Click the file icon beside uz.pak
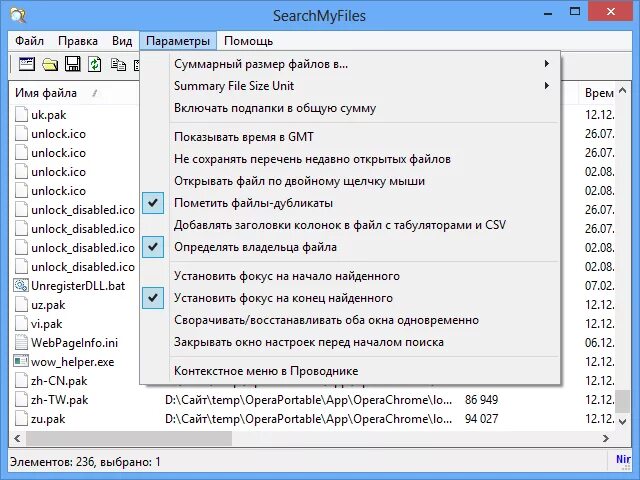 pyautogui.click(x=21, y=304)
